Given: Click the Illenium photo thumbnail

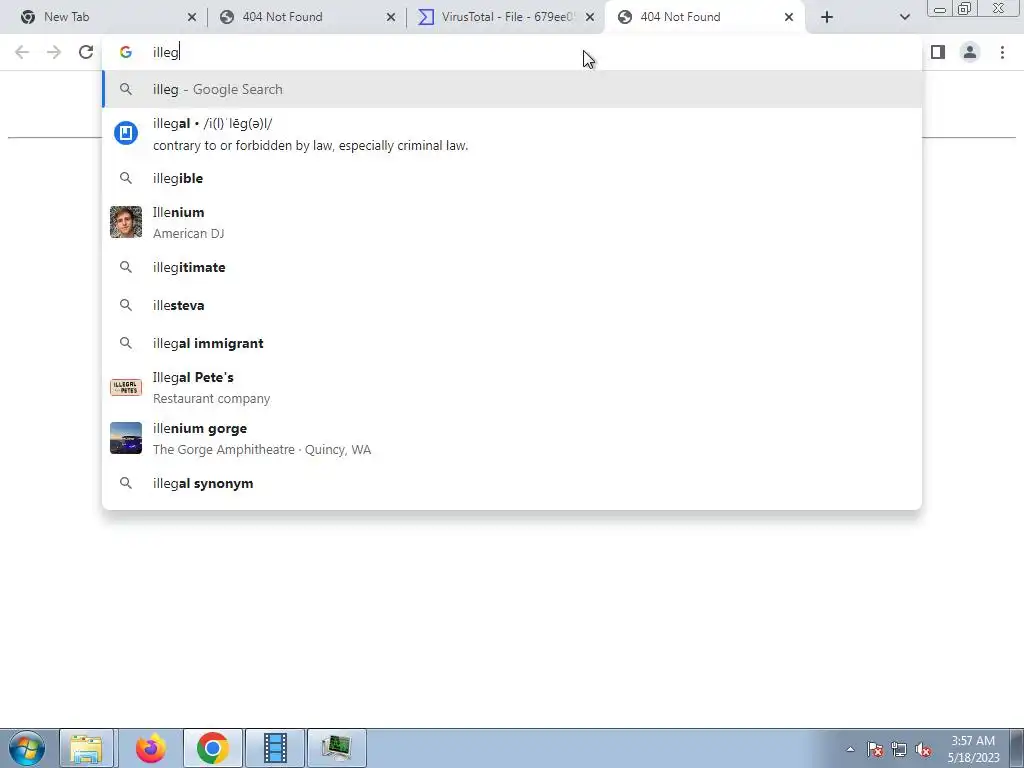Looking at the screenshot, I should coord(126,222).
